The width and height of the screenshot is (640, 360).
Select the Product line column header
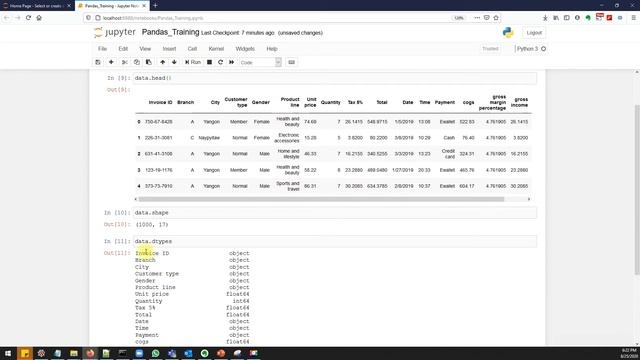coord(290,102)
